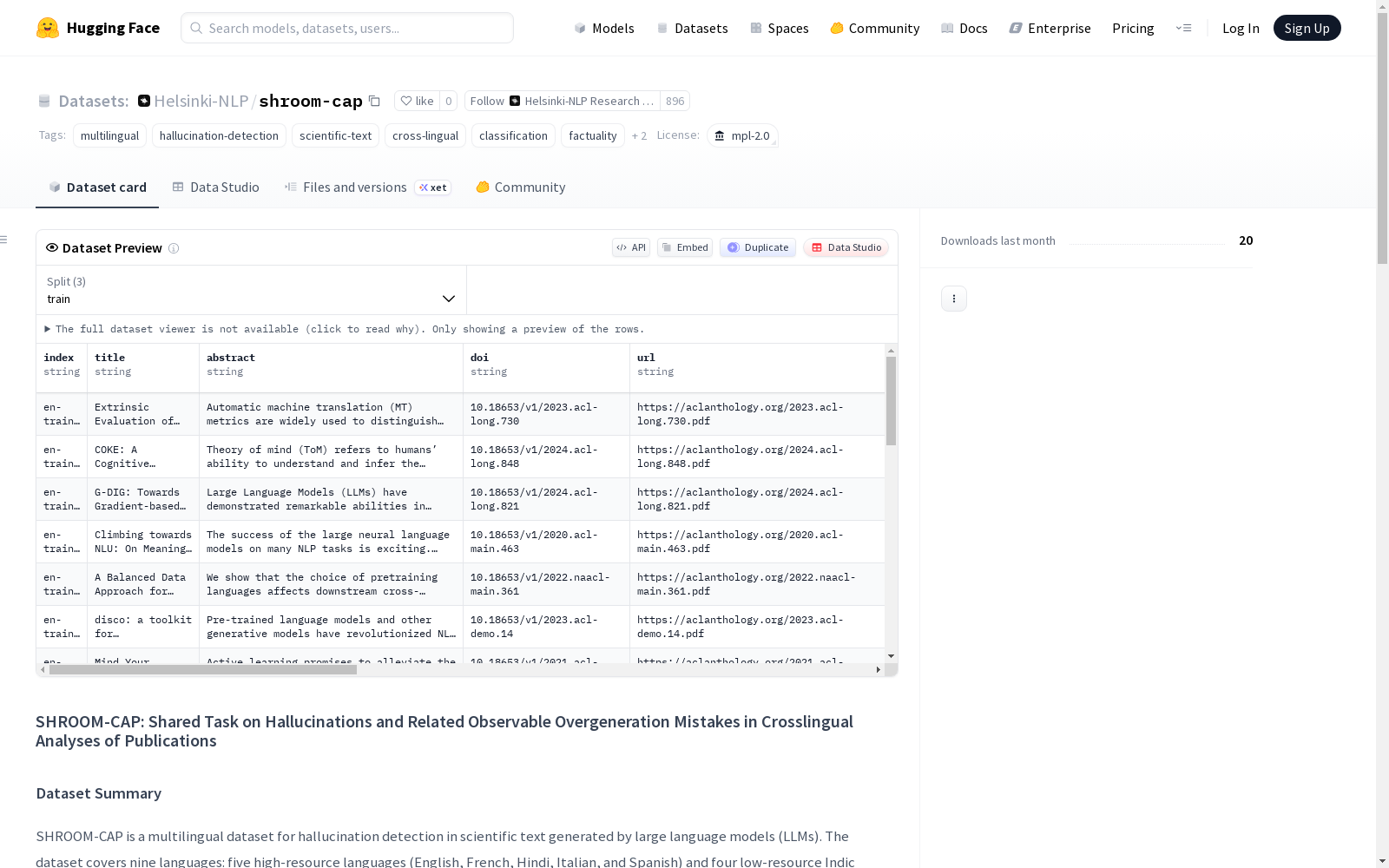The height and width of the screenshot is (868, 1389).
Task: Click the Hugging Face logo icon
Action: (x=48, y=28)
